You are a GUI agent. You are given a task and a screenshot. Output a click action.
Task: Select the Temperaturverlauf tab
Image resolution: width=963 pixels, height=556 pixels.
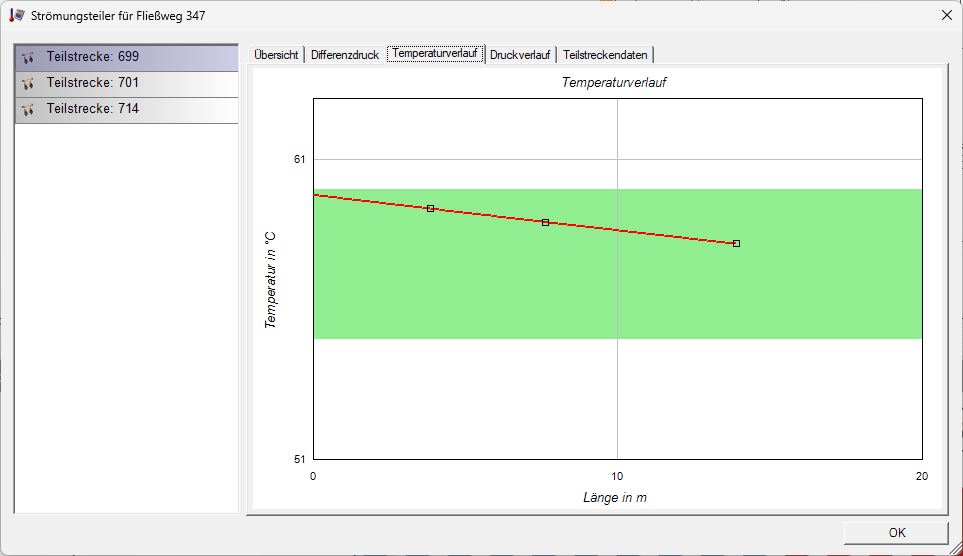tap(435, 53)
